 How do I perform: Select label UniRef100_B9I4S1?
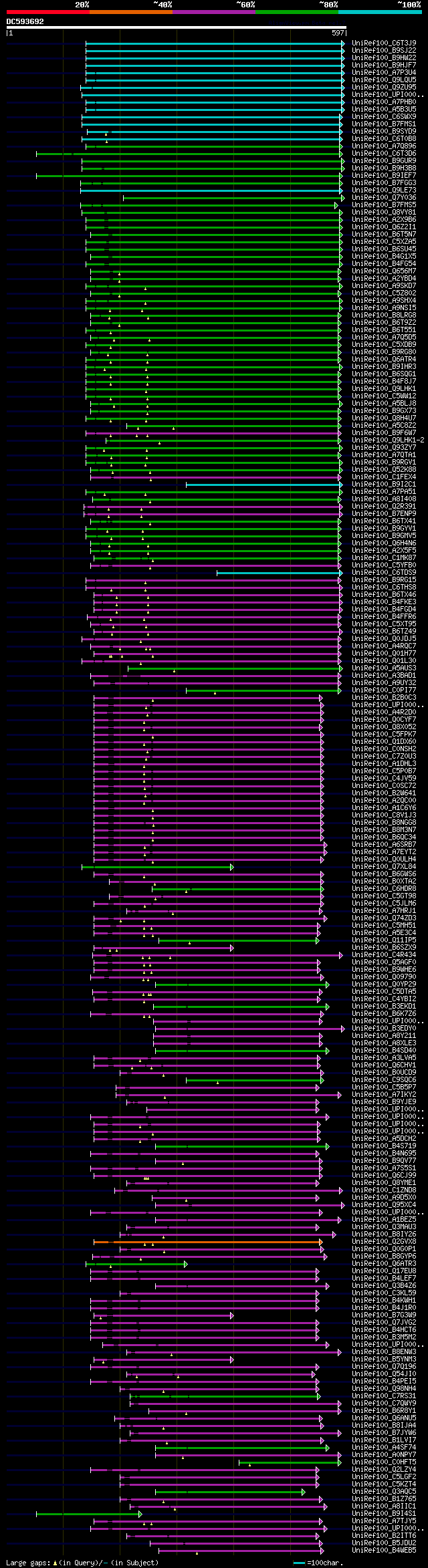click(384, 1513)
